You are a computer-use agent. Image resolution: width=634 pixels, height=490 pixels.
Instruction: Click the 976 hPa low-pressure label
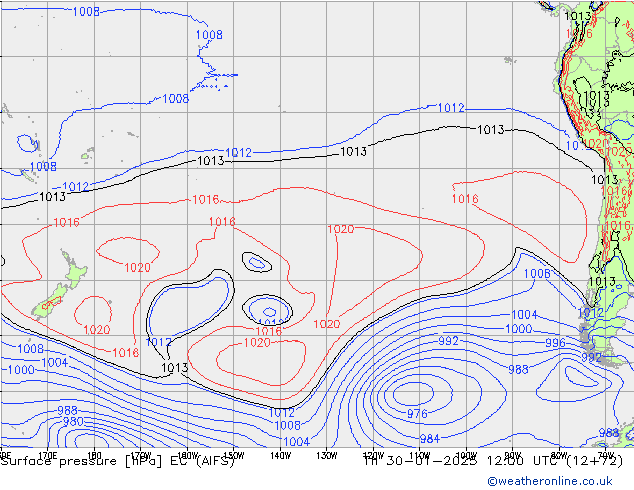[417, 414]
